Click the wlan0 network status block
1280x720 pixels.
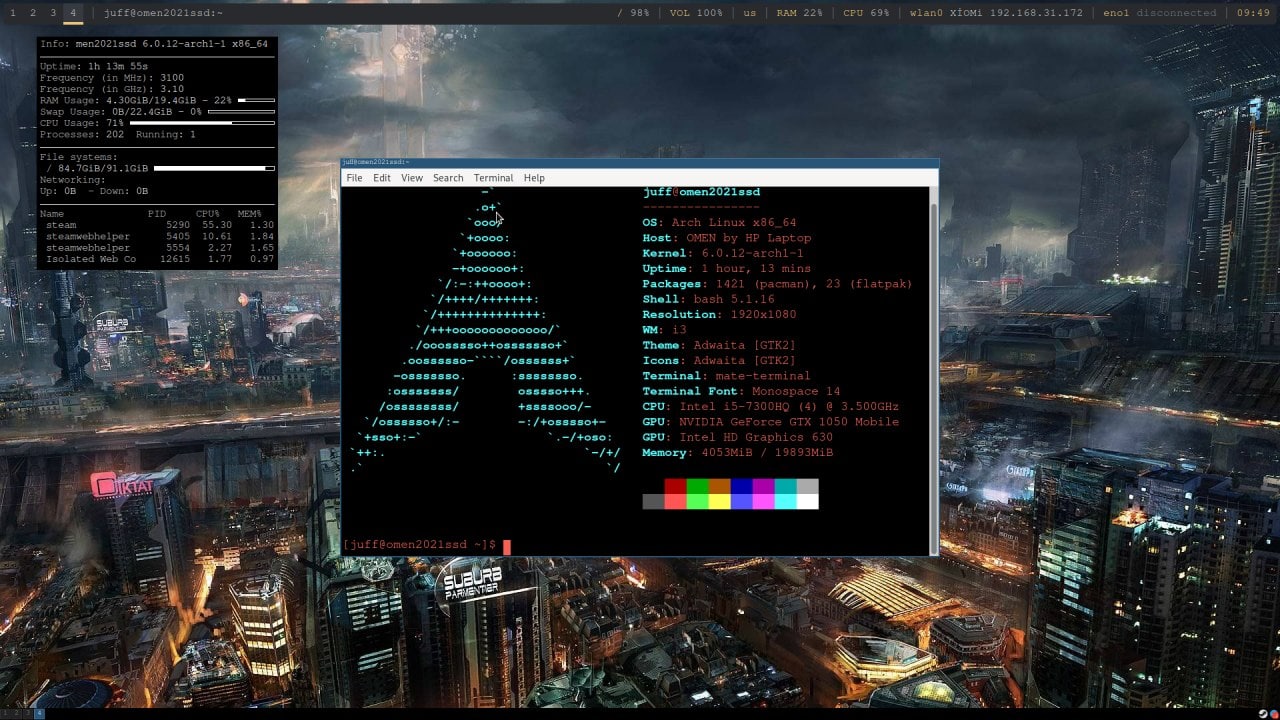(x=996, y=13)
